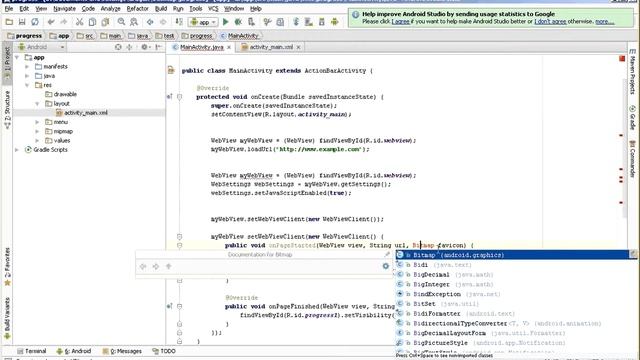
Task: Click the documentation popup pin icon
Action: pos(387,254)
